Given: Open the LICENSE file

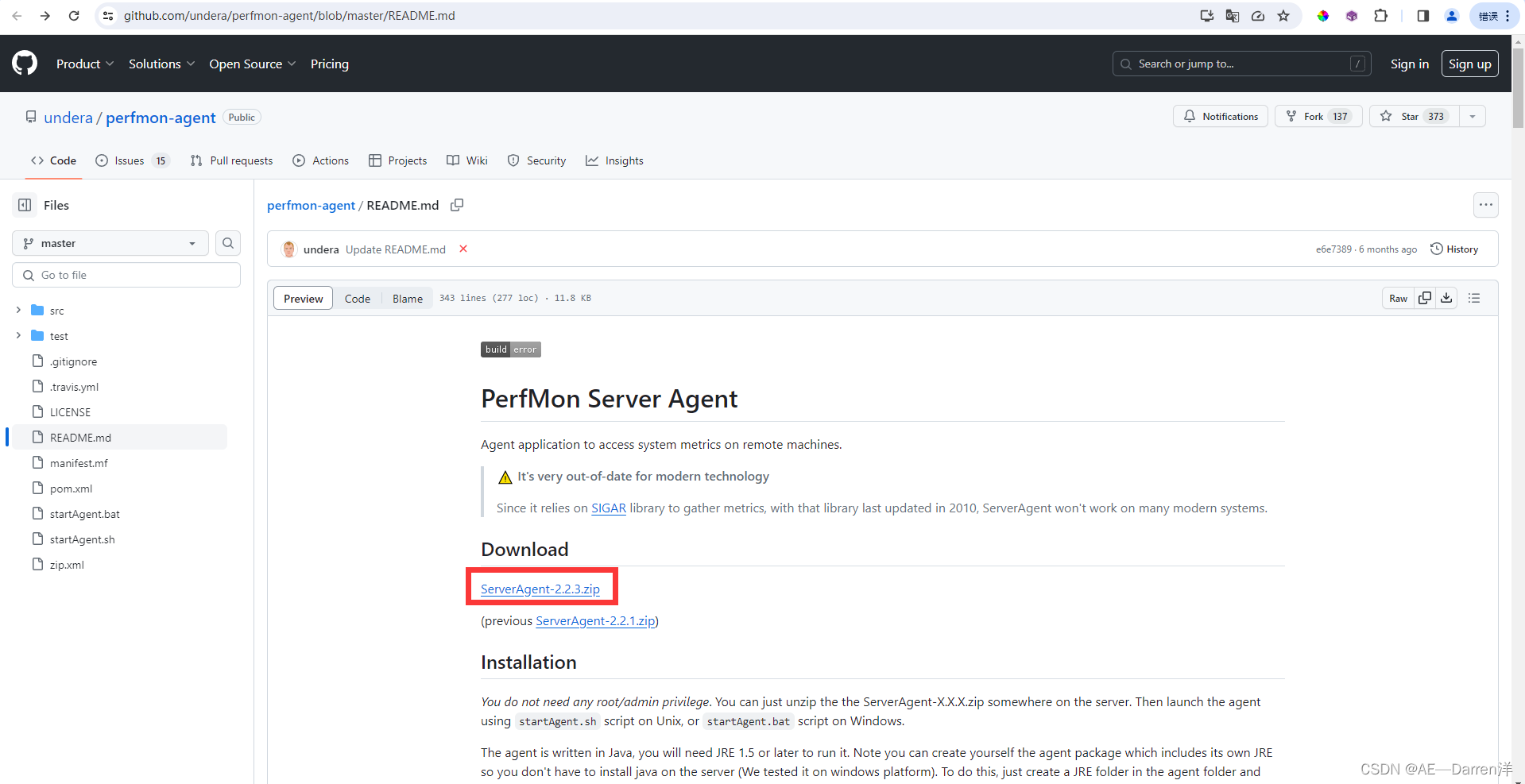Looking at the screenshot, I should click(x=70, y=412).
